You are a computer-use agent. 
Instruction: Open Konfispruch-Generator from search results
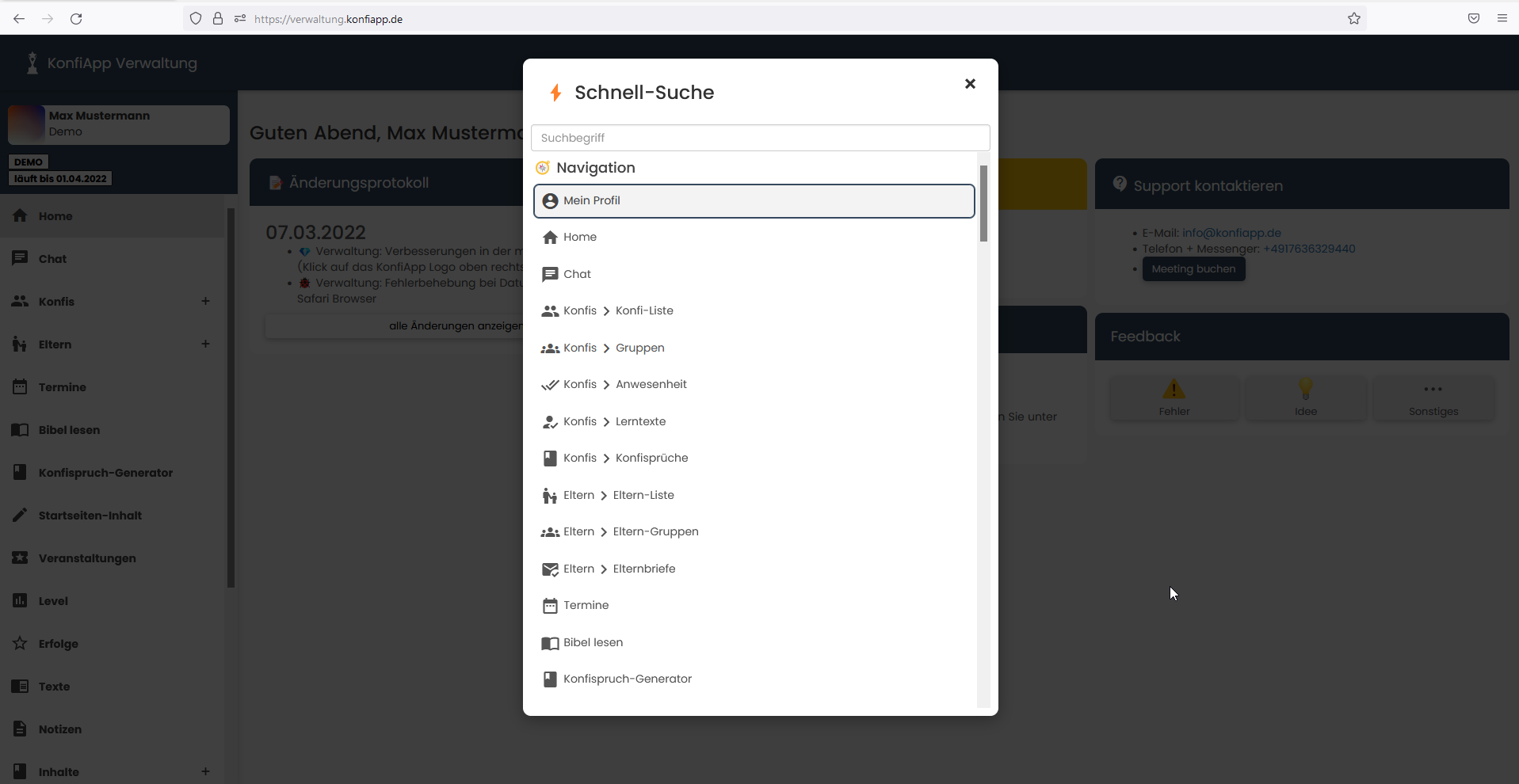point(627,679)
